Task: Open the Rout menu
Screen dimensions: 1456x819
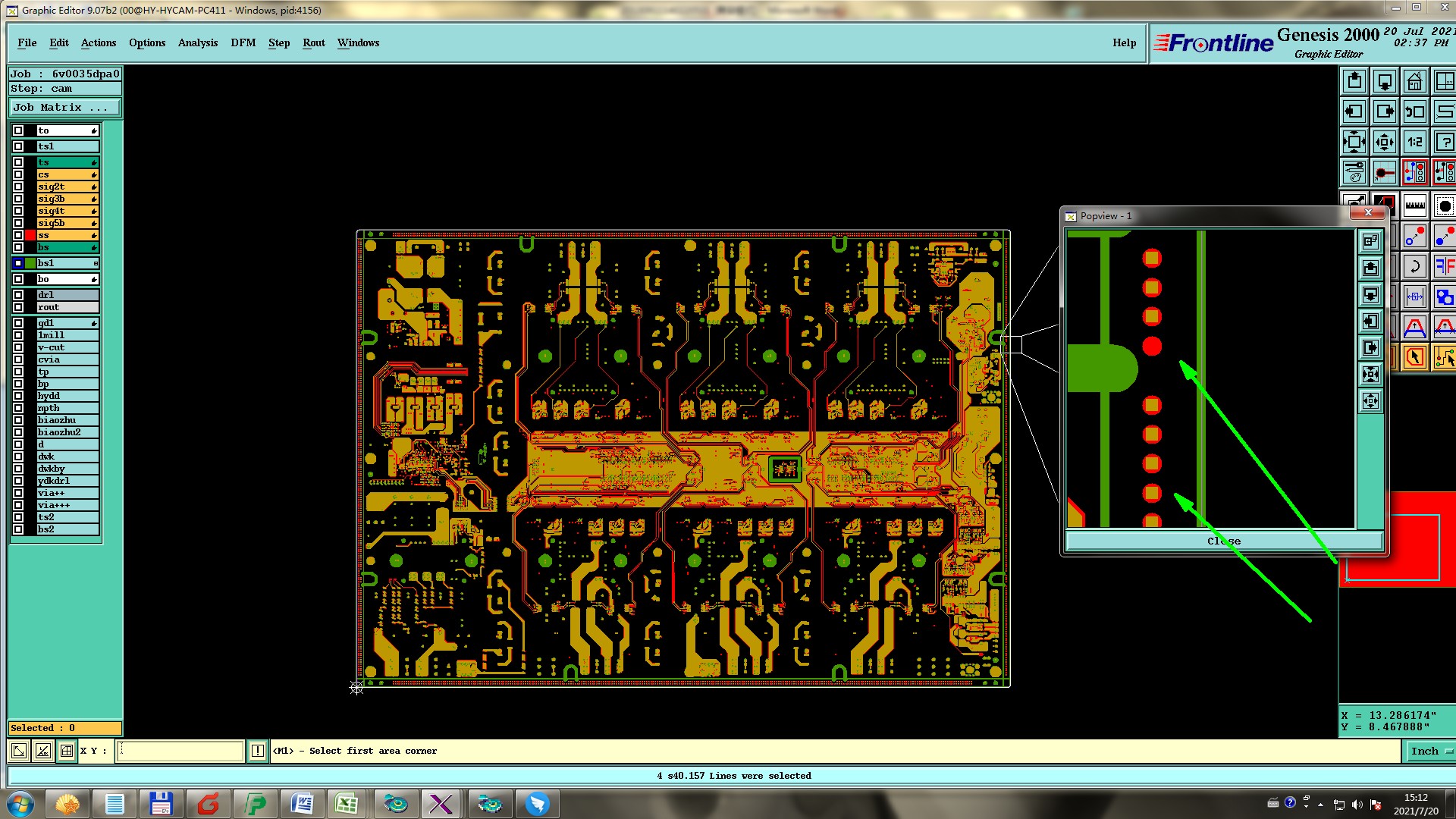Action: [314, 43]
